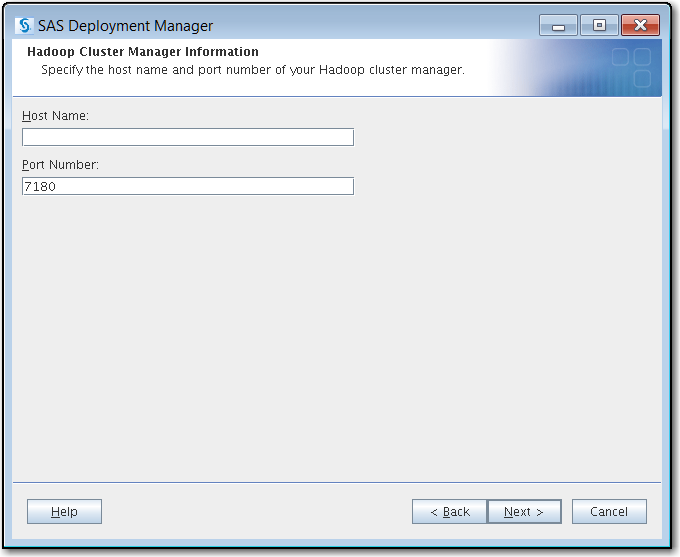Go to previous step with Back

click(x=450, y=511)
